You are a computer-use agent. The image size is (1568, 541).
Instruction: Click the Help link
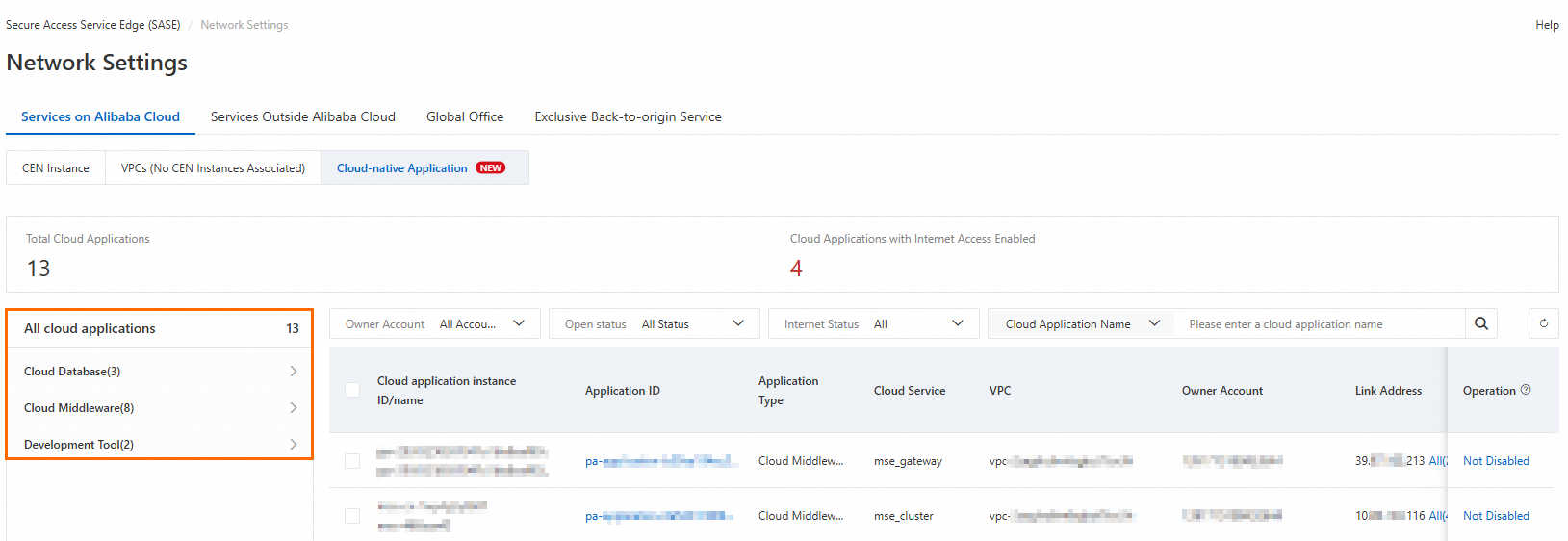1547,25
